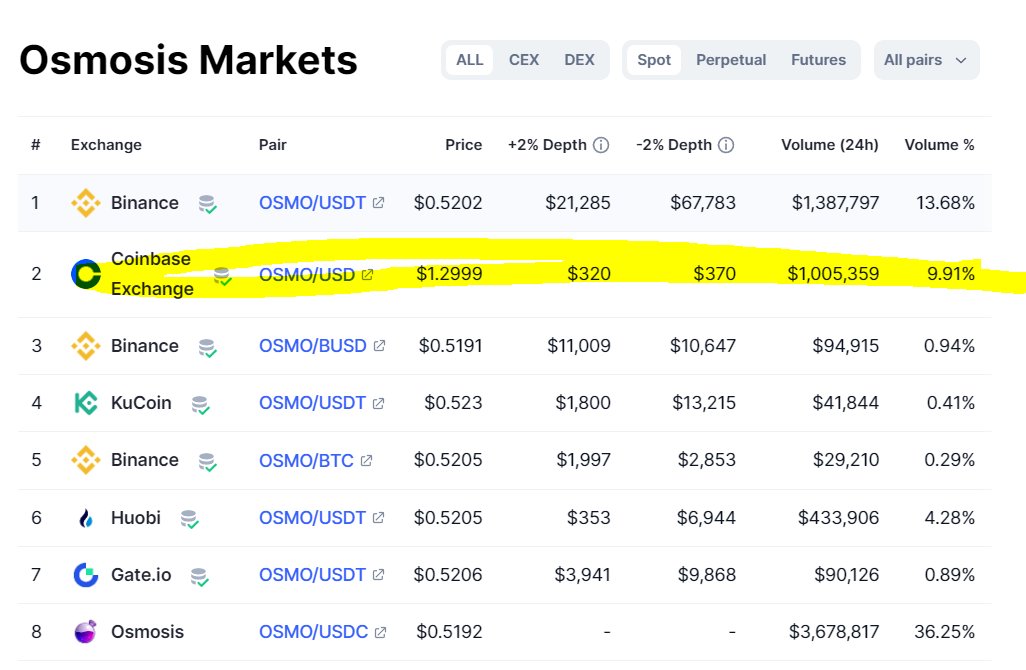Click the Osmosis exchange logo
1026x670 pixels.
(x=84, y=632)
